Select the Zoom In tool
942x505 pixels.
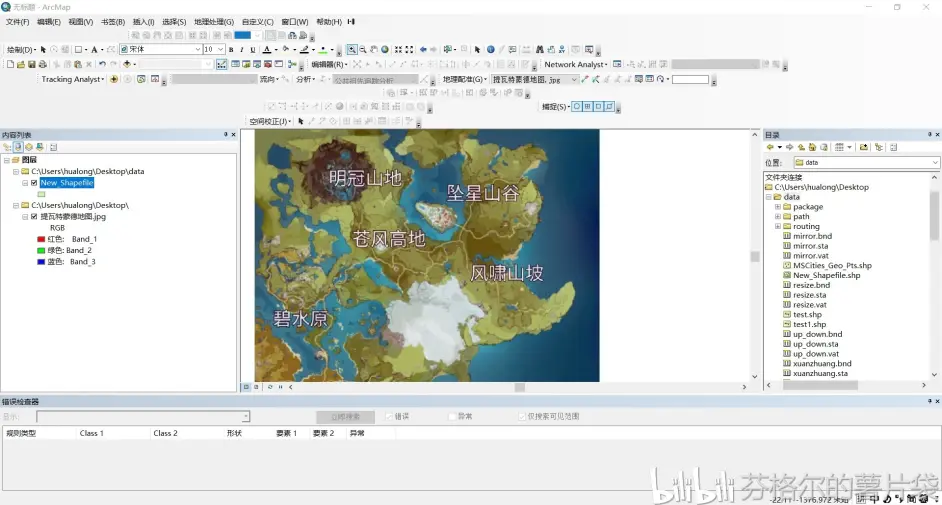point(352,49)
